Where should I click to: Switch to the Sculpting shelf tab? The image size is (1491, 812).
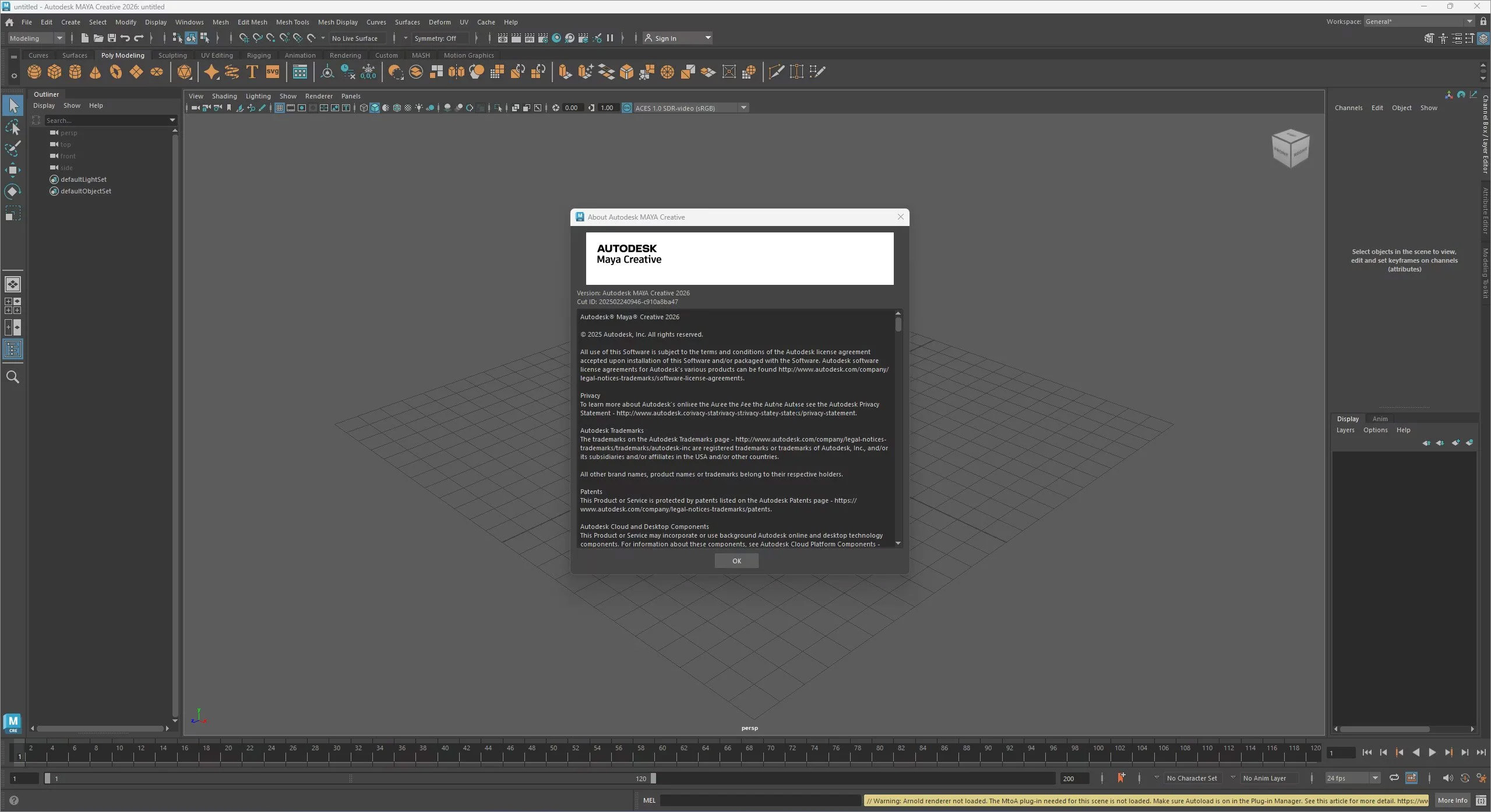[x=172, y=55]
